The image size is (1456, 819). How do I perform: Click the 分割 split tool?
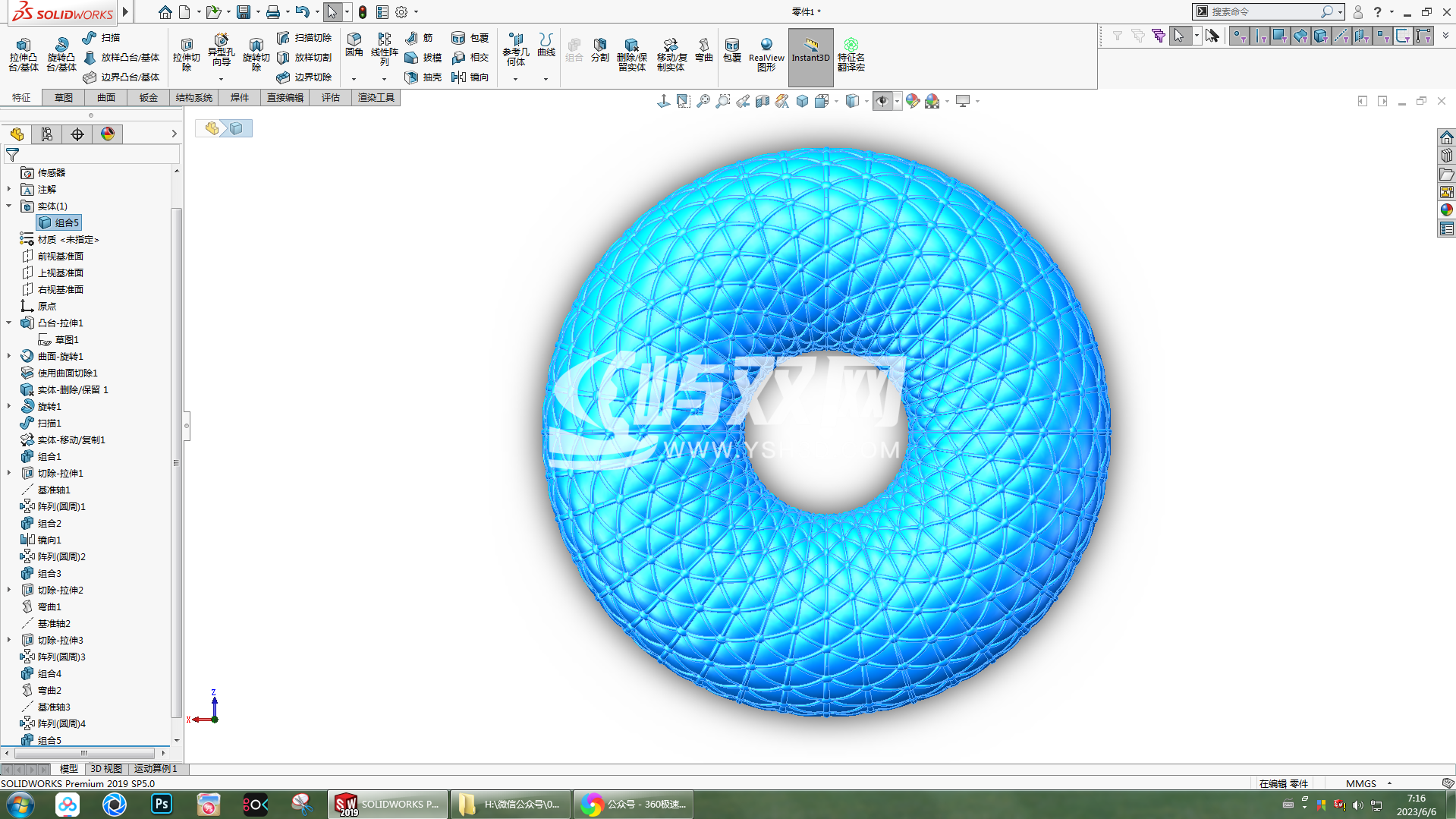(600, 50)
